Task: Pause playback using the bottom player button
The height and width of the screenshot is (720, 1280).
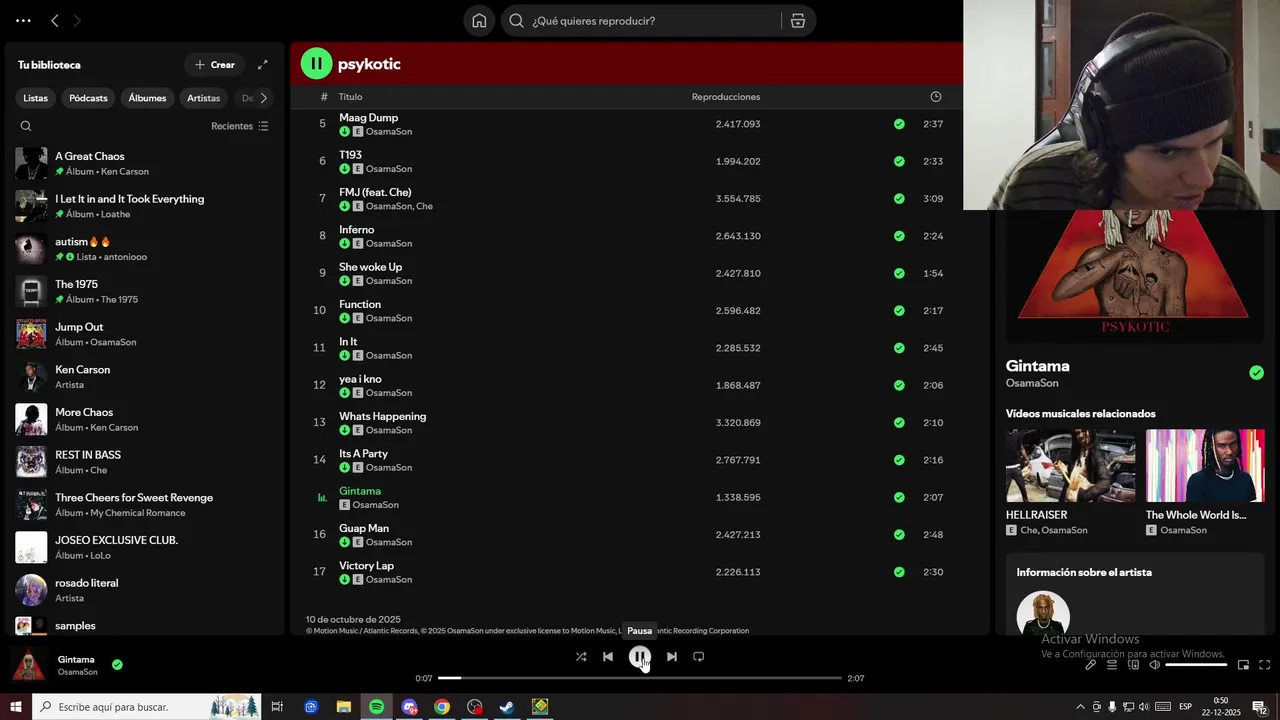Action: [x=640, y=657]
